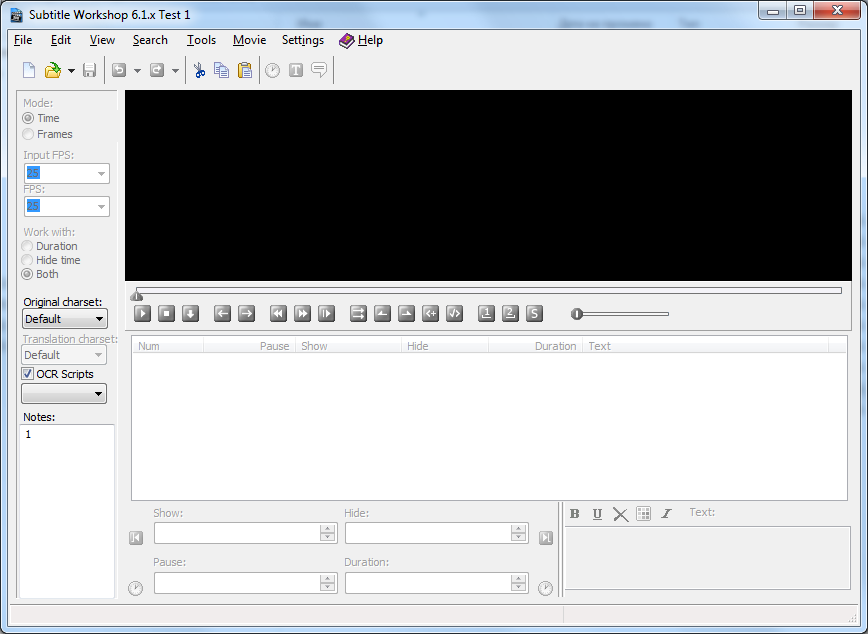Screen dimensions: 868x634
Task: Open the Redo history dropdown arrow
Action: tap(175, 71)
